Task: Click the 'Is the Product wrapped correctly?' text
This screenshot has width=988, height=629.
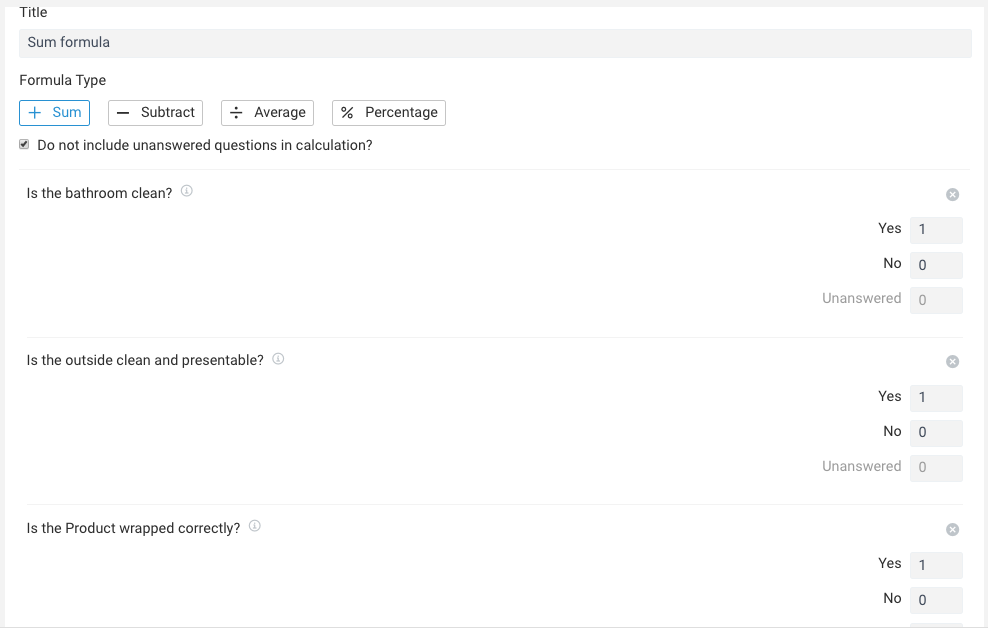Action: click(x=133, y=528)
